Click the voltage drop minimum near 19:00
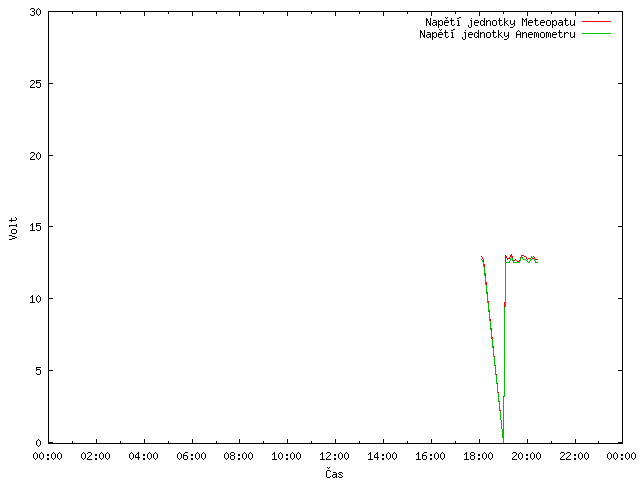Screen dimensions: 640x480 coord(503,440)
